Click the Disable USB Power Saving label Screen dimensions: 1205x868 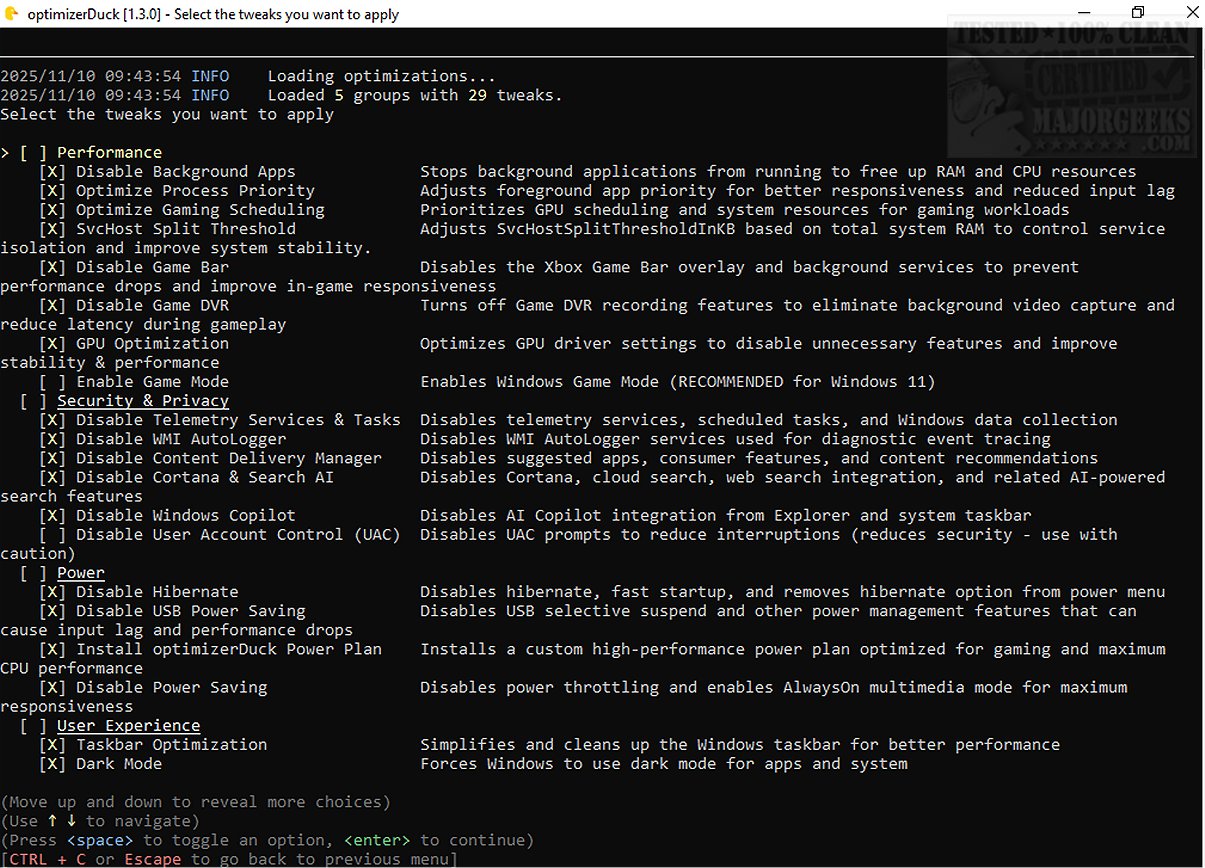[x=191, y=611]
